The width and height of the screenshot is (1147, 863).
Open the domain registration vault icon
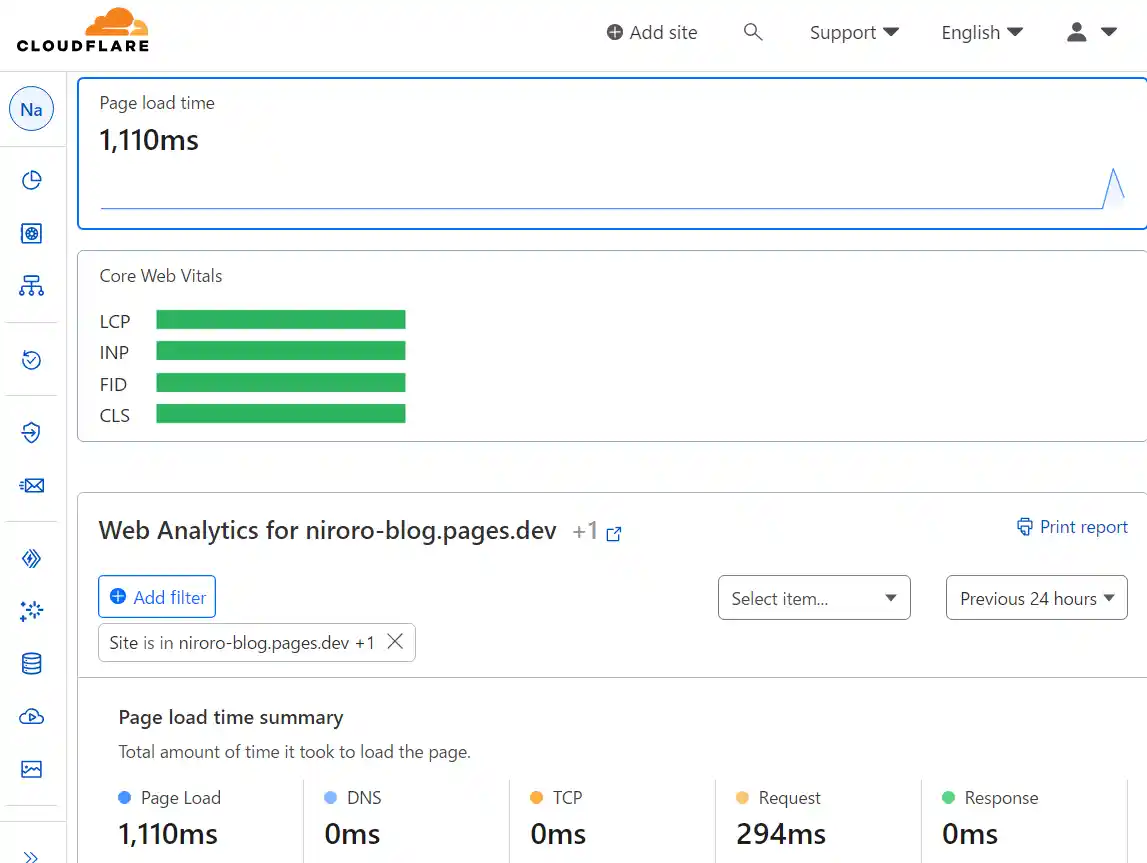[31, 232]
